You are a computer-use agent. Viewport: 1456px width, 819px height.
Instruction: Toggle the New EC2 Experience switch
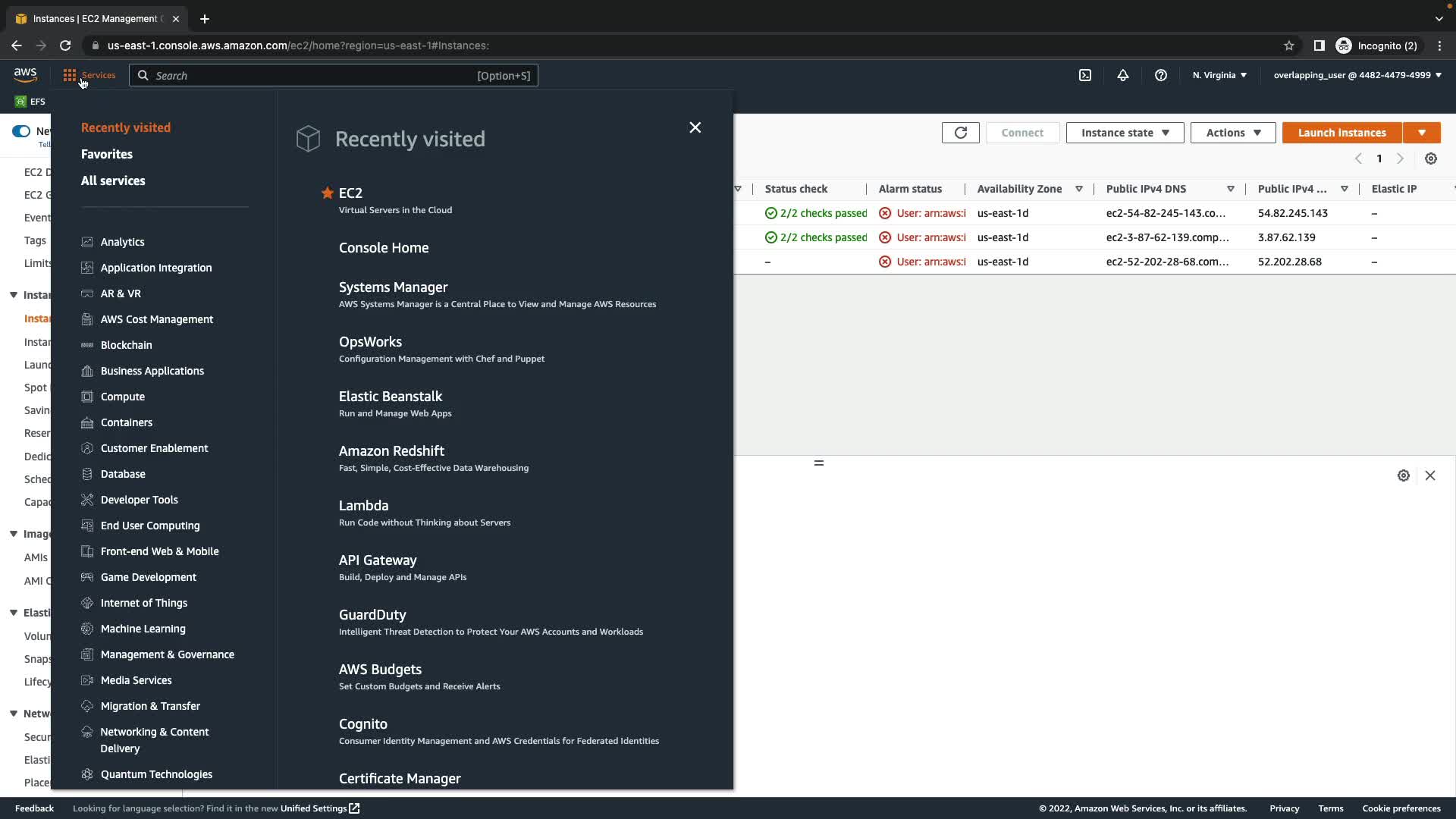tap(21, 131)
